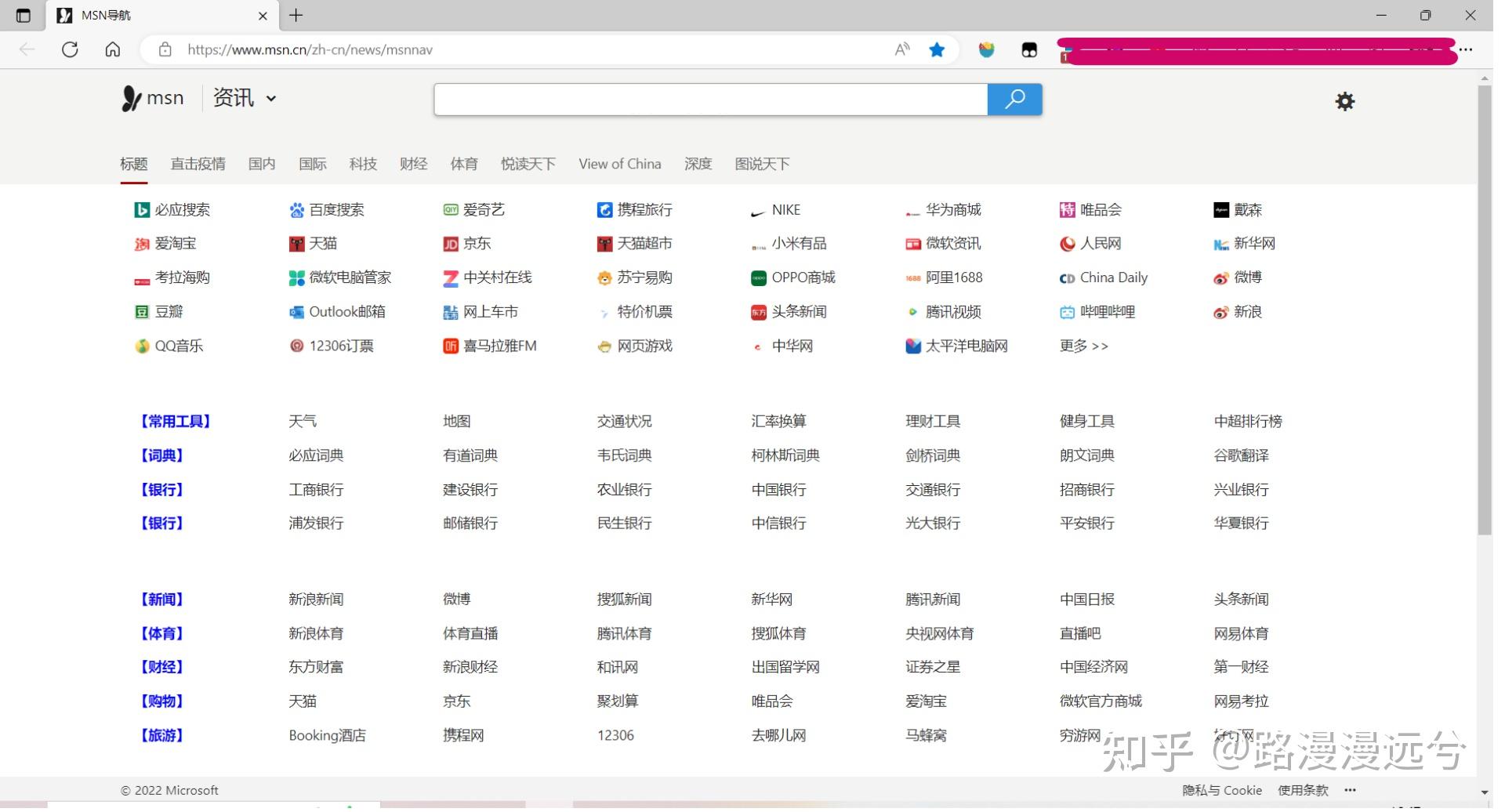Click into MSN search input field
1505x812 pixels.
point(715,100)
